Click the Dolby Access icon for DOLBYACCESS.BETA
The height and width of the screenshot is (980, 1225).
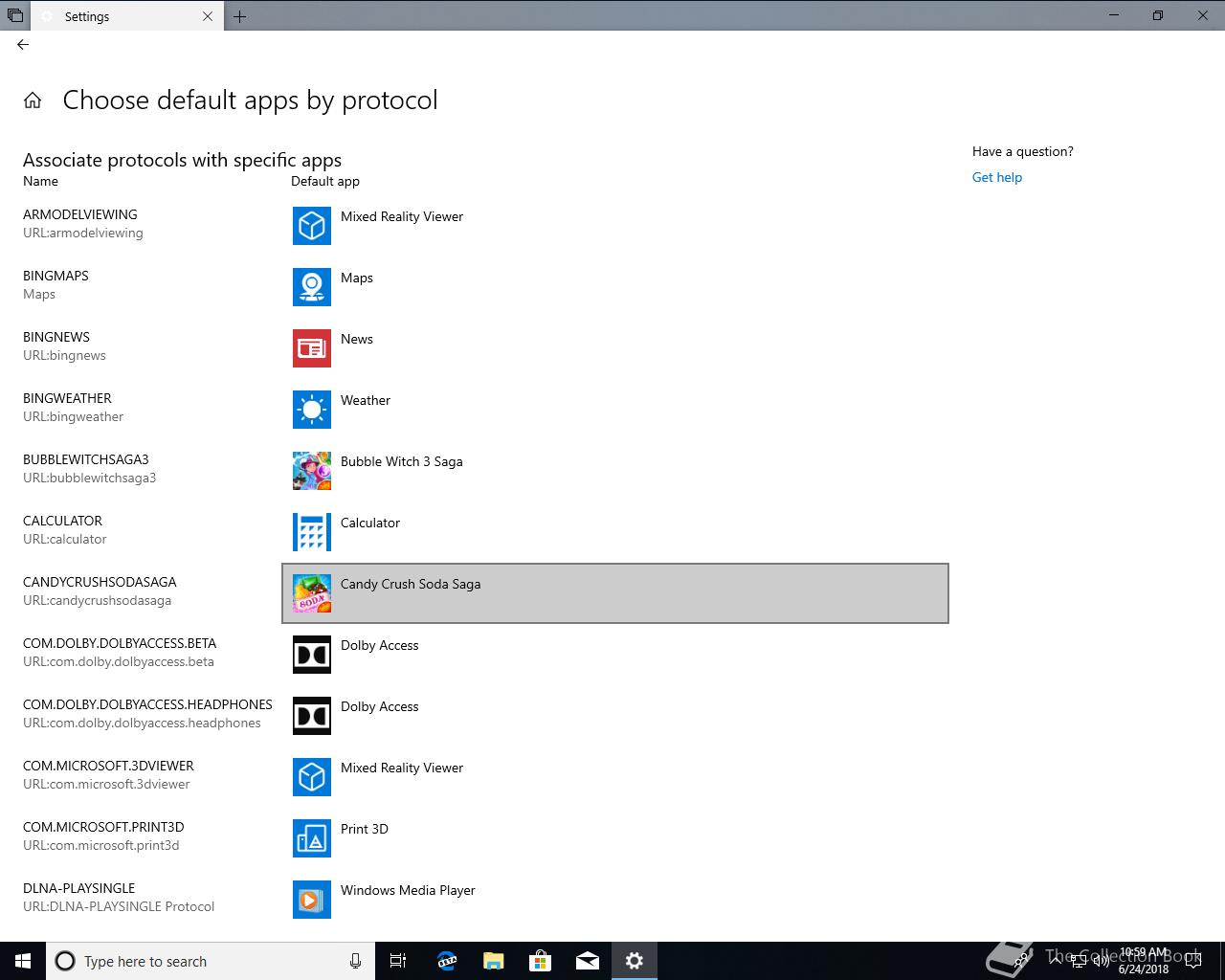coord(312,655)
